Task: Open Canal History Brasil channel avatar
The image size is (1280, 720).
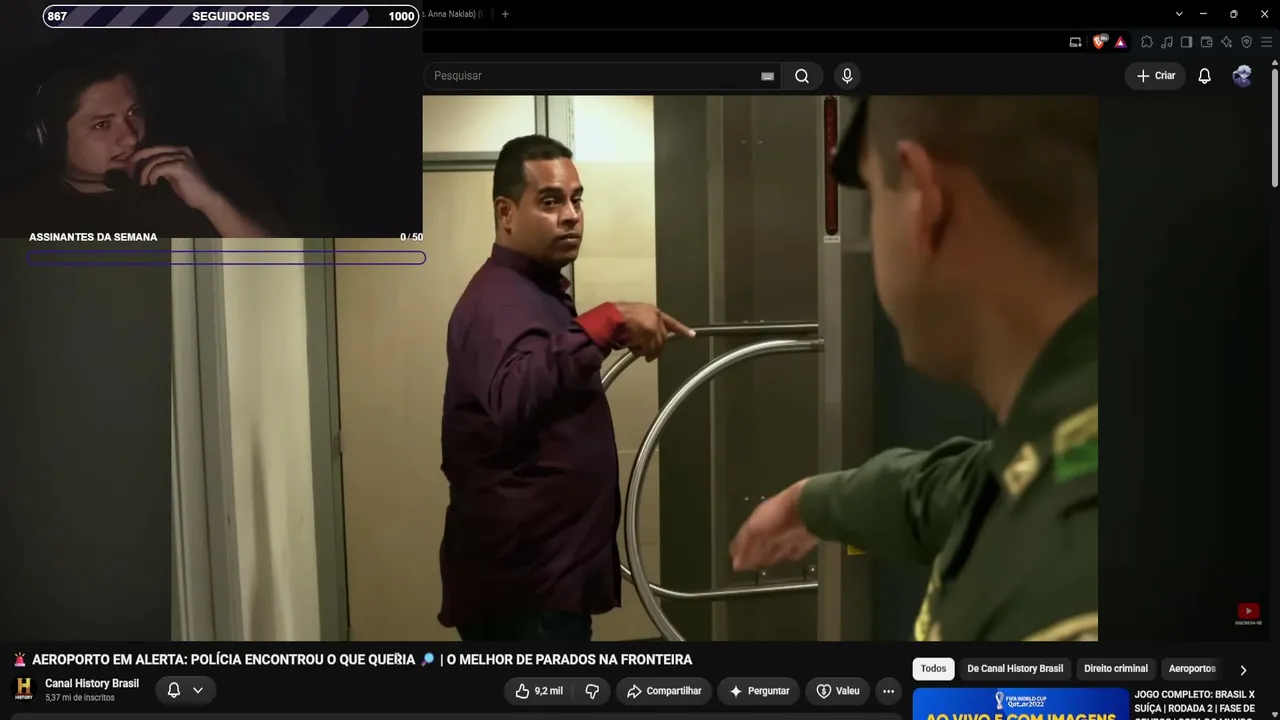Action: point(24,689)
